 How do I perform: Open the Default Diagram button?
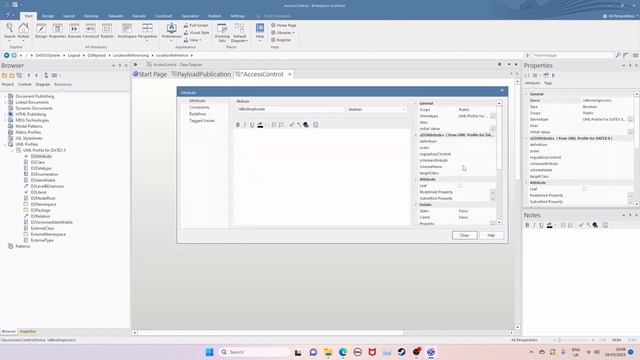point(240,33)
